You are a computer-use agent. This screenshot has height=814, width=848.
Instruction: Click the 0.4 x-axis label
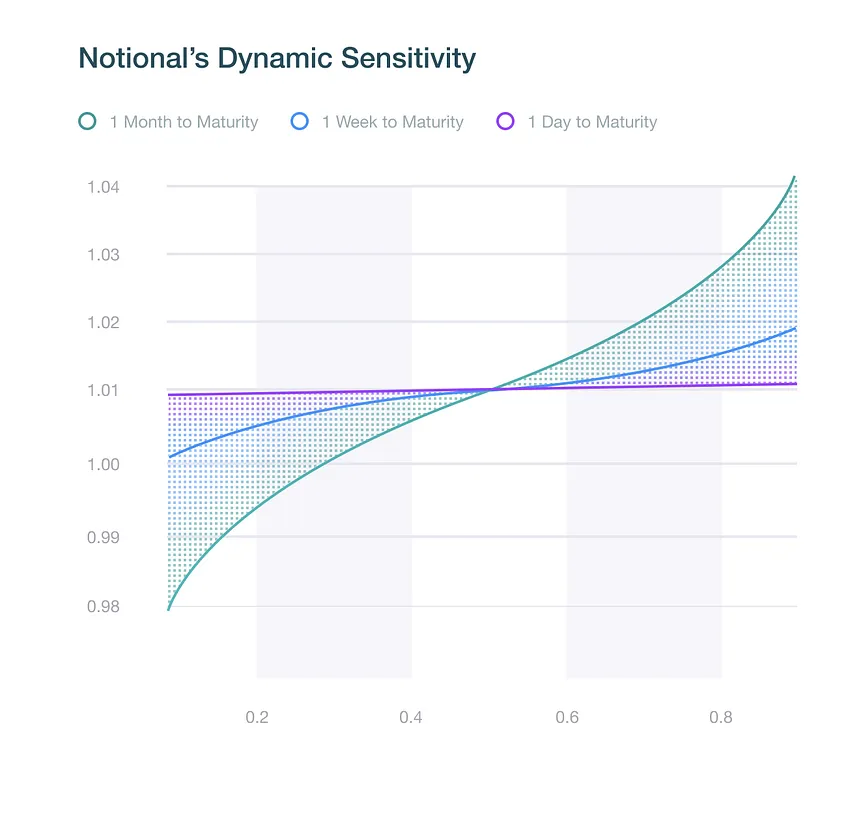point(411,717)
